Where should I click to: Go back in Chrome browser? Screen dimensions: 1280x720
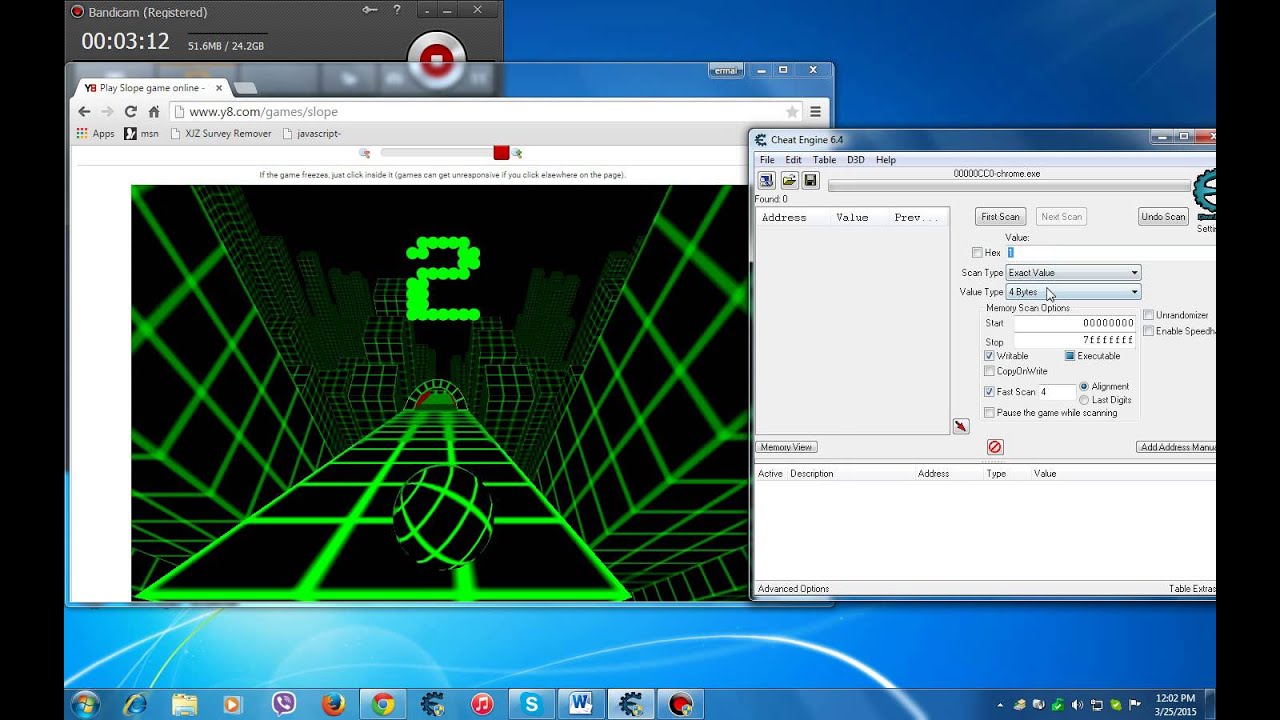click(84, 112)
